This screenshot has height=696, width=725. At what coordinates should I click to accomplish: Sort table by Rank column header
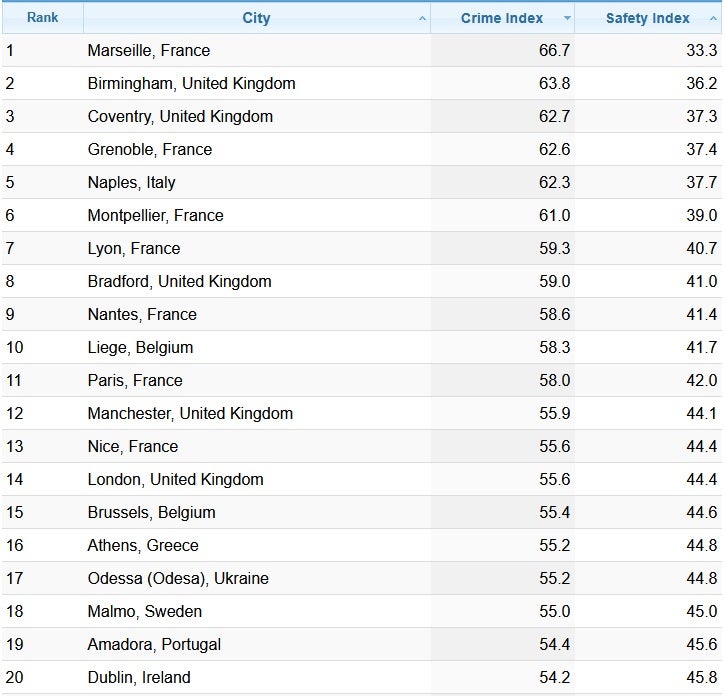(42, 18)
